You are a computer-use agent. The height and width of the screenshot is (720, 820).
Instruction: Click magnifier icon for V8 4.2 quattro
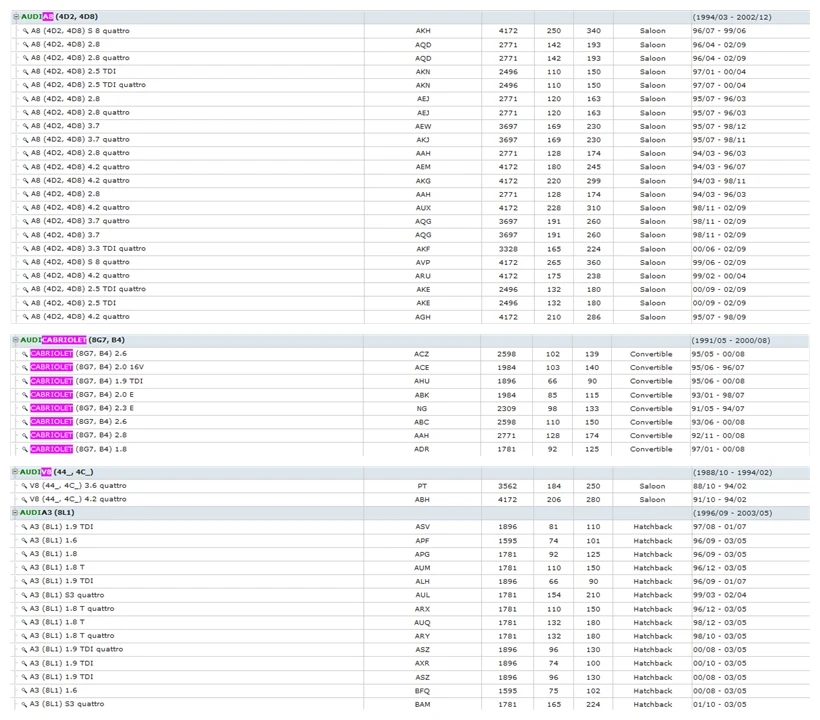tap(24, 499)
